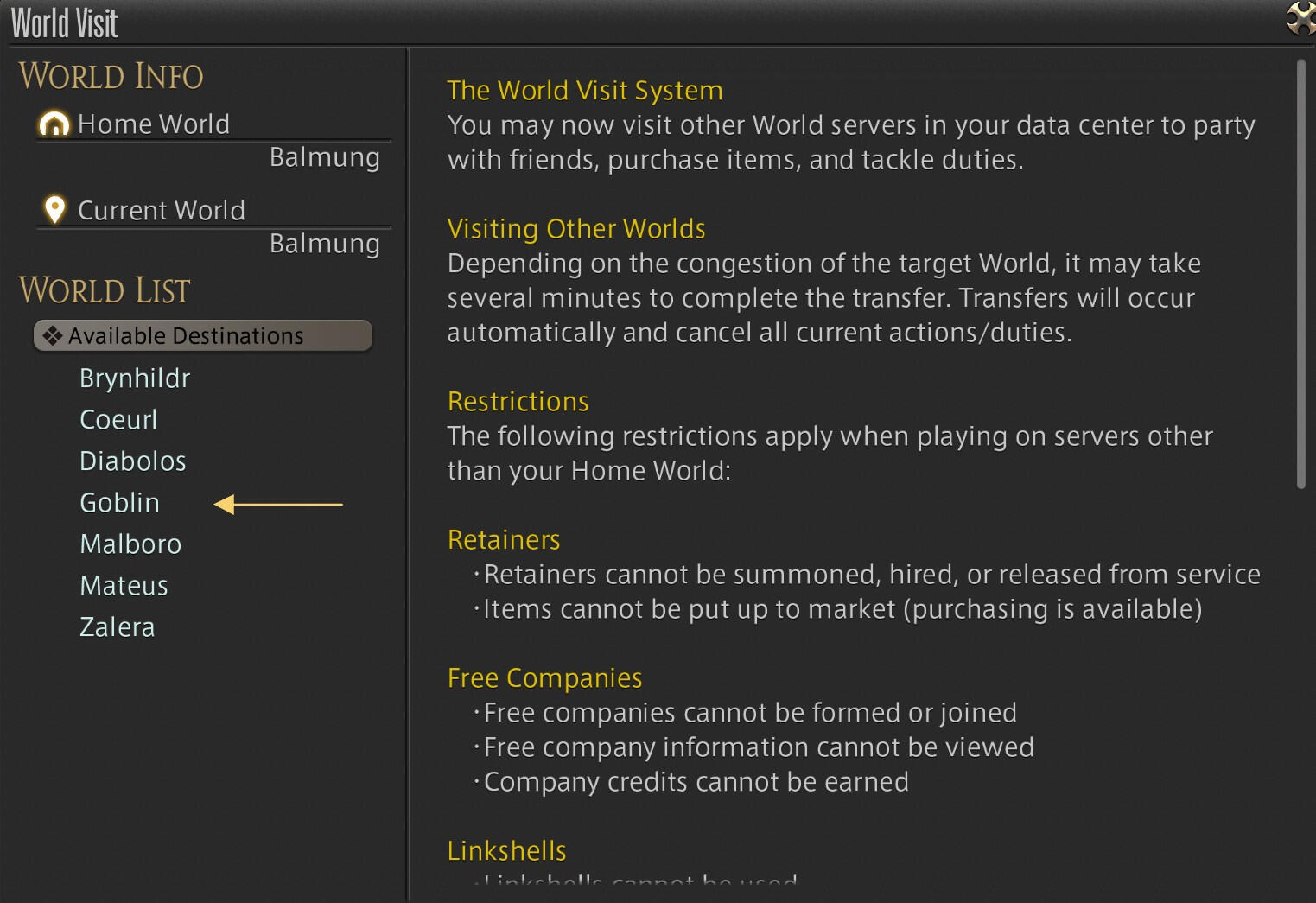Click the Free Companies section heading
The width and height of the screenshot is (1316, 903).
click(x=544, y=678)
